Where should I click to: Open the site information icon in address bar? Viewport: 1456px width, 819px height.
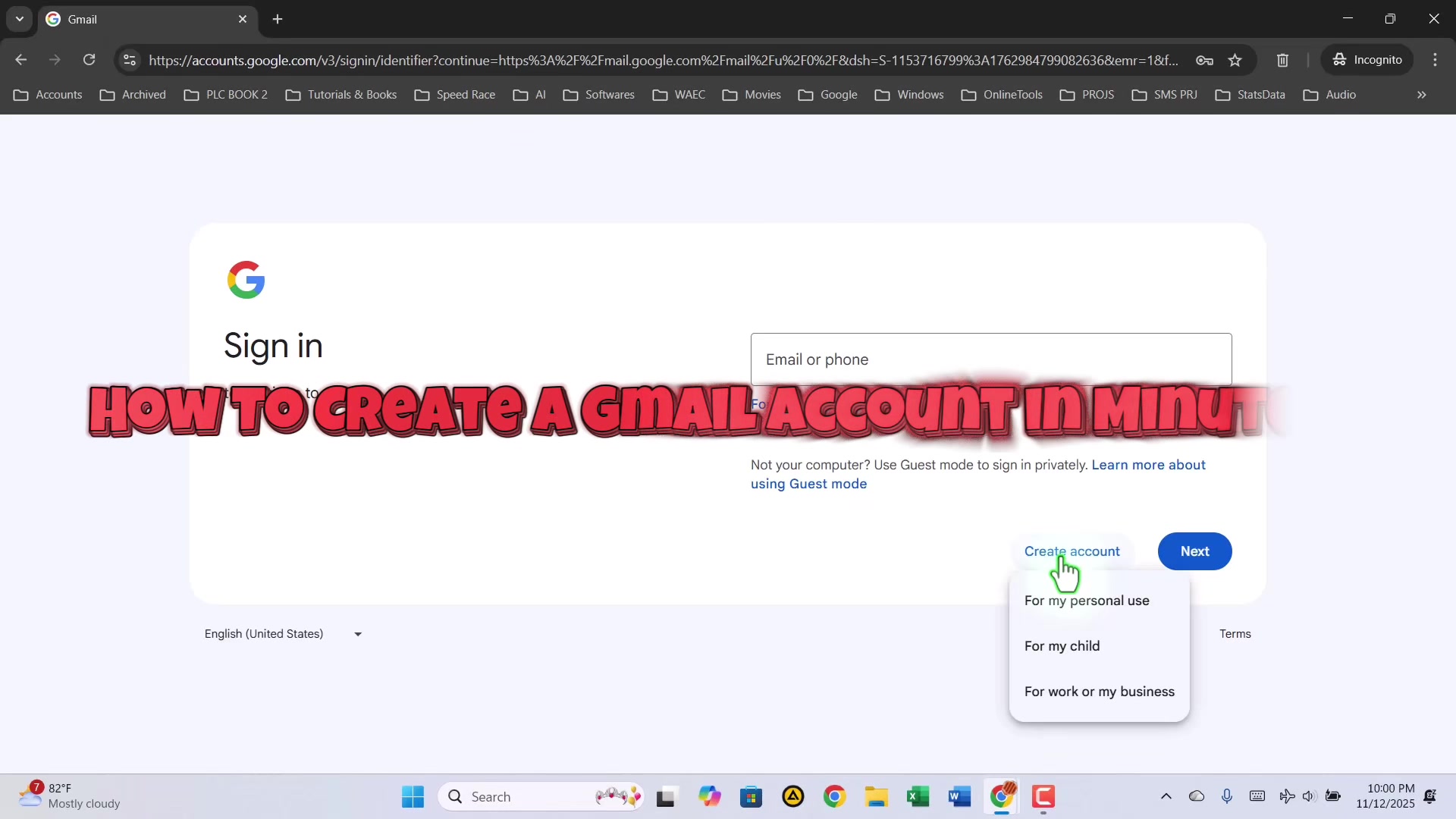130,60
